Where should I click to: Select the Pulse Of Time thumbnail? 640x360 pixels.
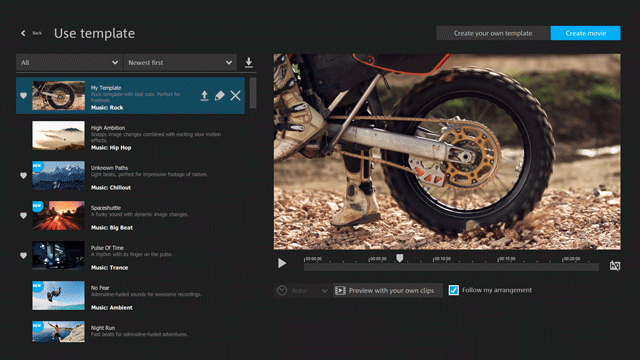point(58,256)
